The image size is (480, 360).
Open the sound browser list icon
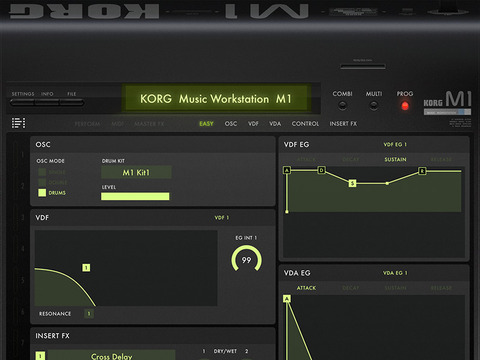tap(18, 123)
